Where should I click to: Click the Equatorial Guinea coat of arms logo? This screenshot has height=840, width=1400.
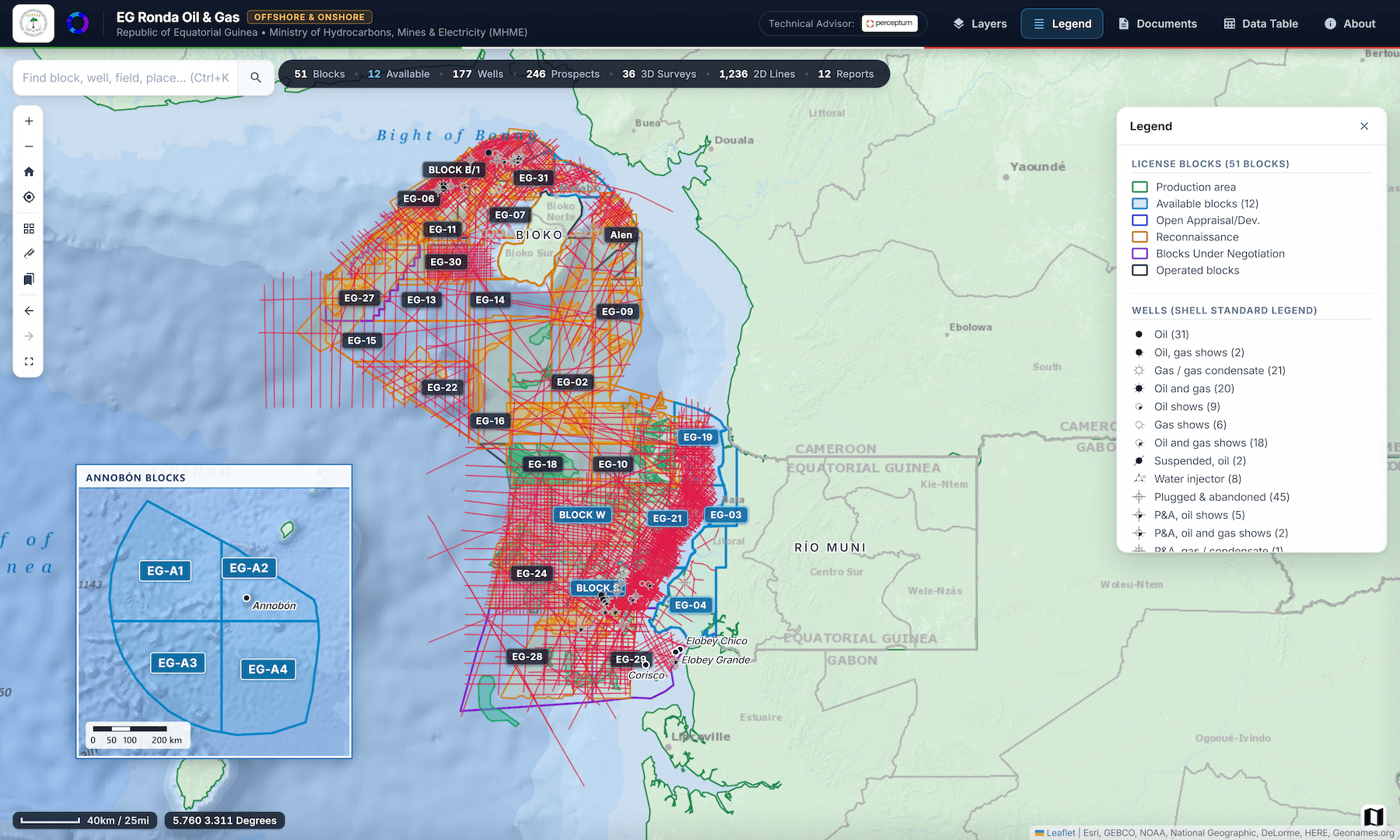[x=33, y=23]
